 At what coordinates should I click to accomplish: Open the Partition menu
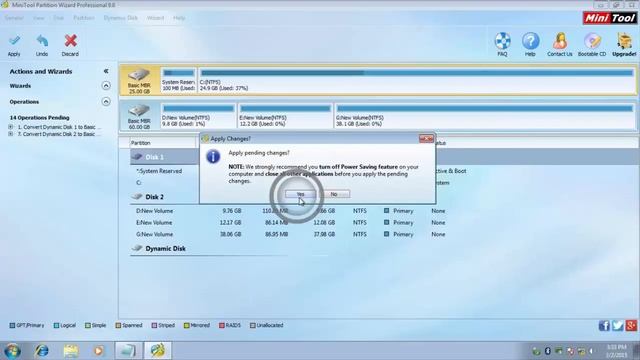click(x=84, y=18)
